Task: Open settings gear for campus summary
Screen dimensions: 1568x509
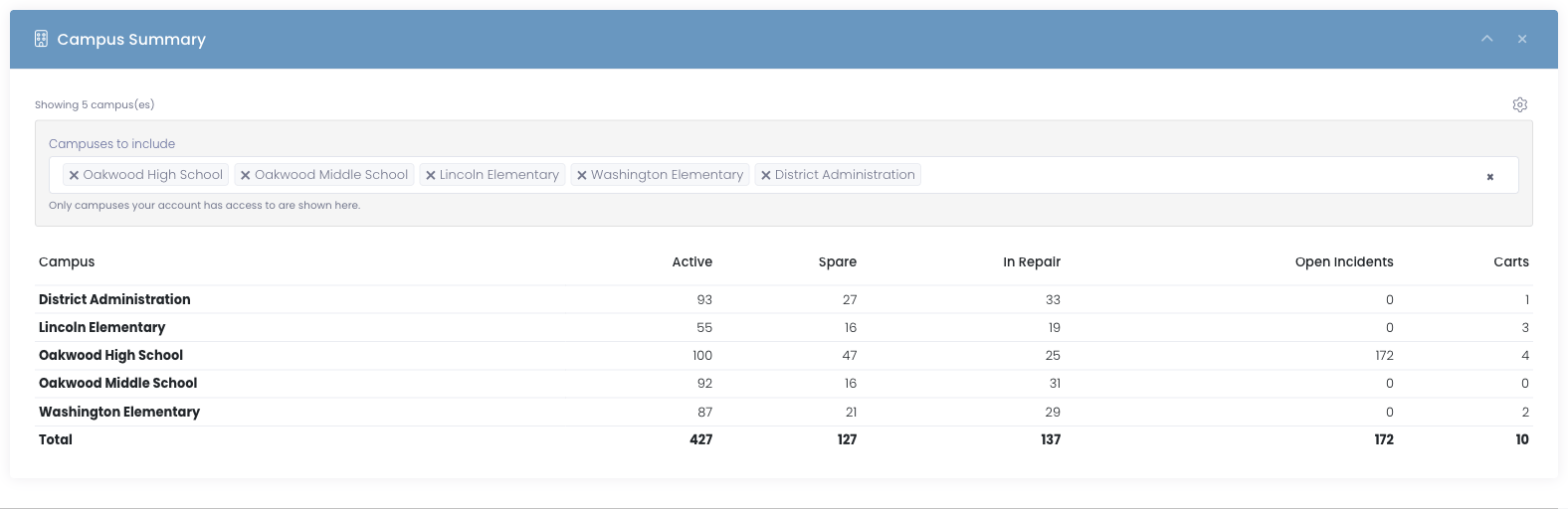Action: point(1520,104)
